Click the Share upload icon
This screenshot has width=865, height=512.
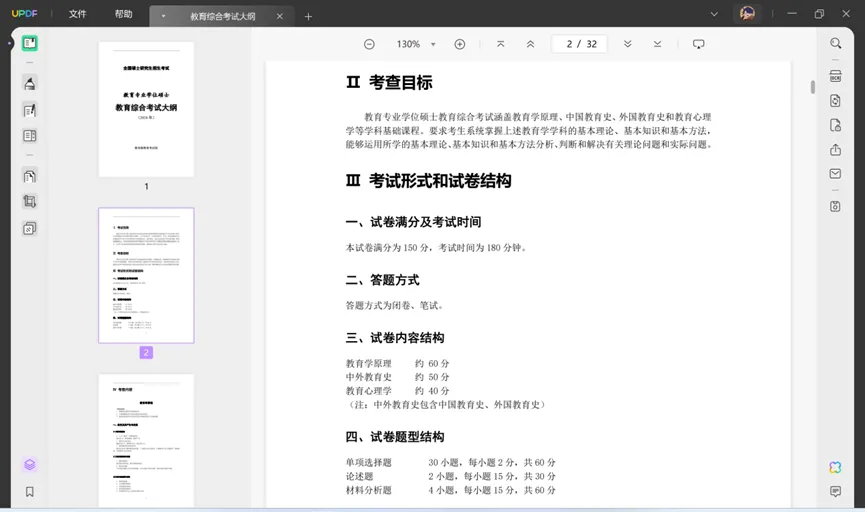835,150
